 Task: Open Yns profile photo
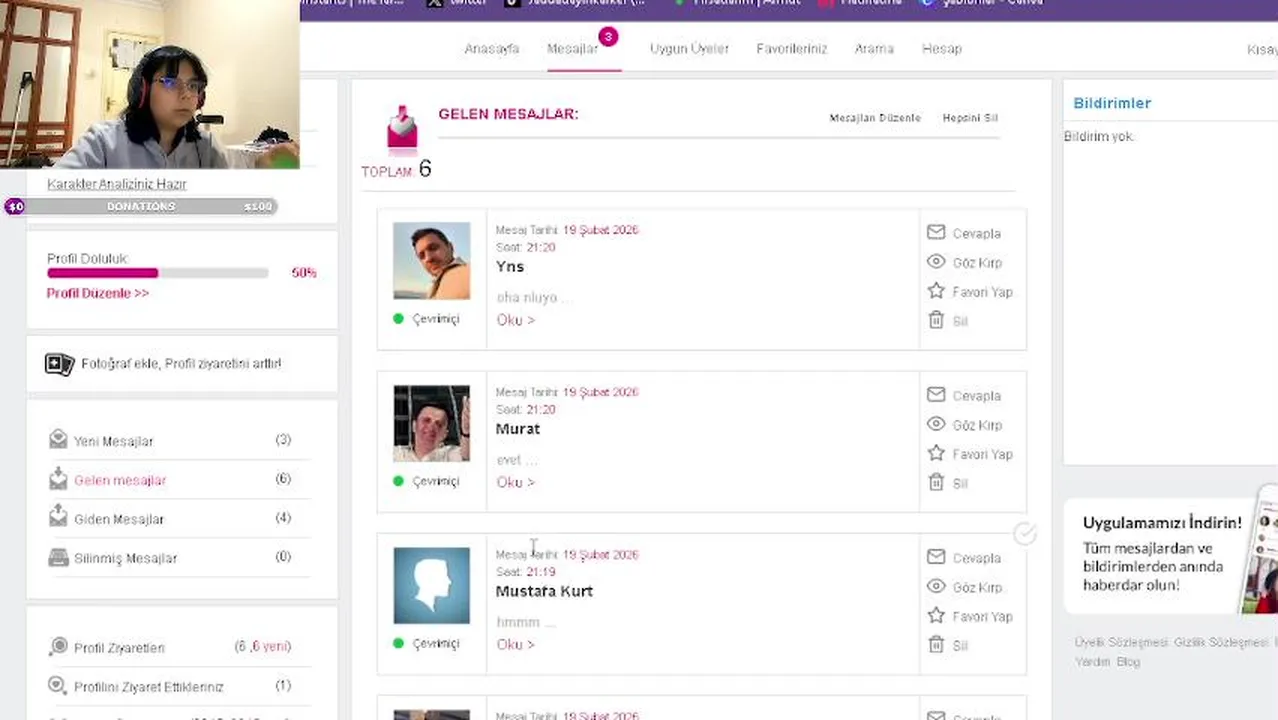pyautogui.click(x=431, y=261)
